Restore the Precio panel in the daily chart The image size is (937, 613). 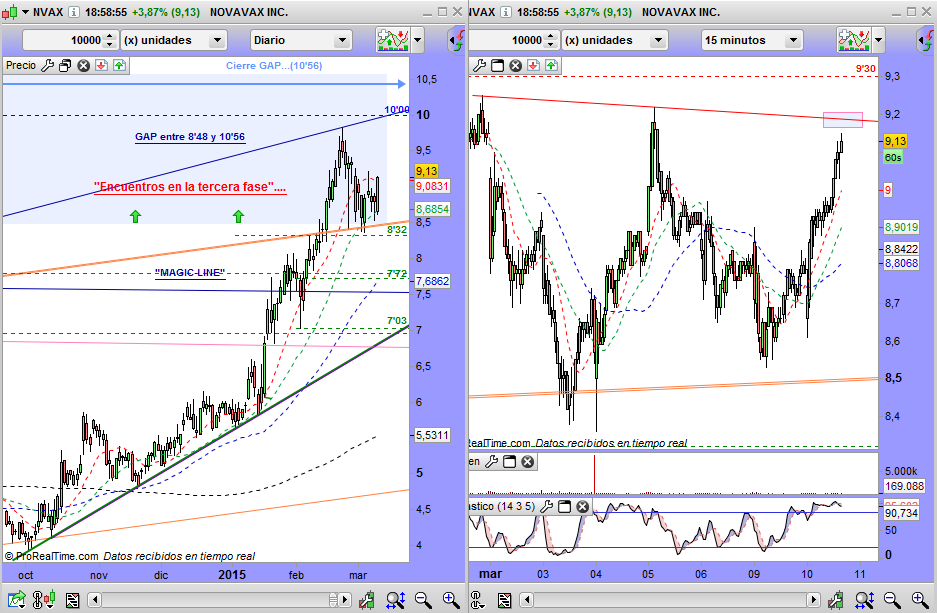(x=65, y=66)
